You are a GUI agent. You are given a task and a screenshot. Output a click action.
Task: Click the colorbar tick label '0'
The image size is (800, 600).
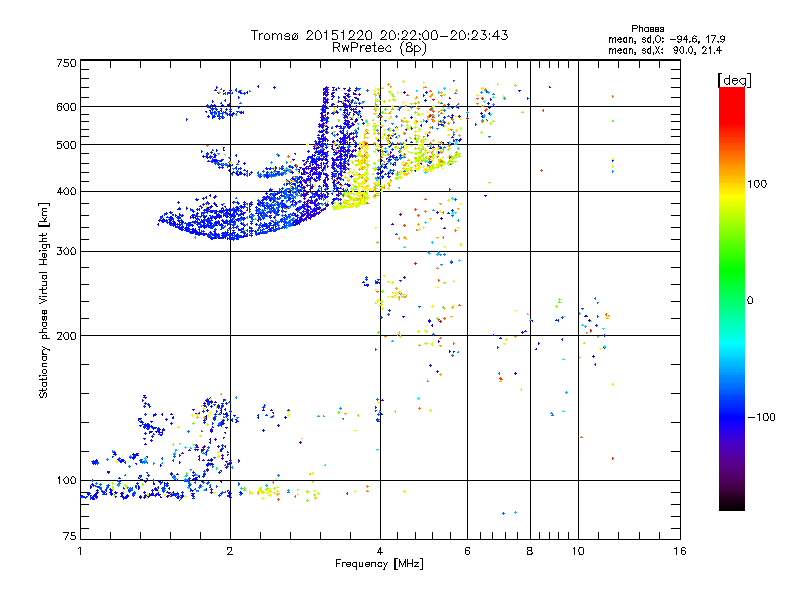point(750,300)
